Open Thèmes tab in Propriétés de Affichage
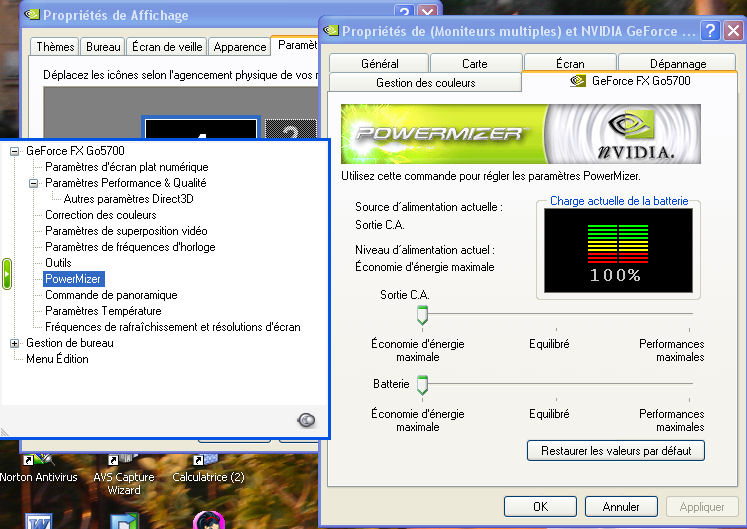The image size is (747, 529). 55,47
